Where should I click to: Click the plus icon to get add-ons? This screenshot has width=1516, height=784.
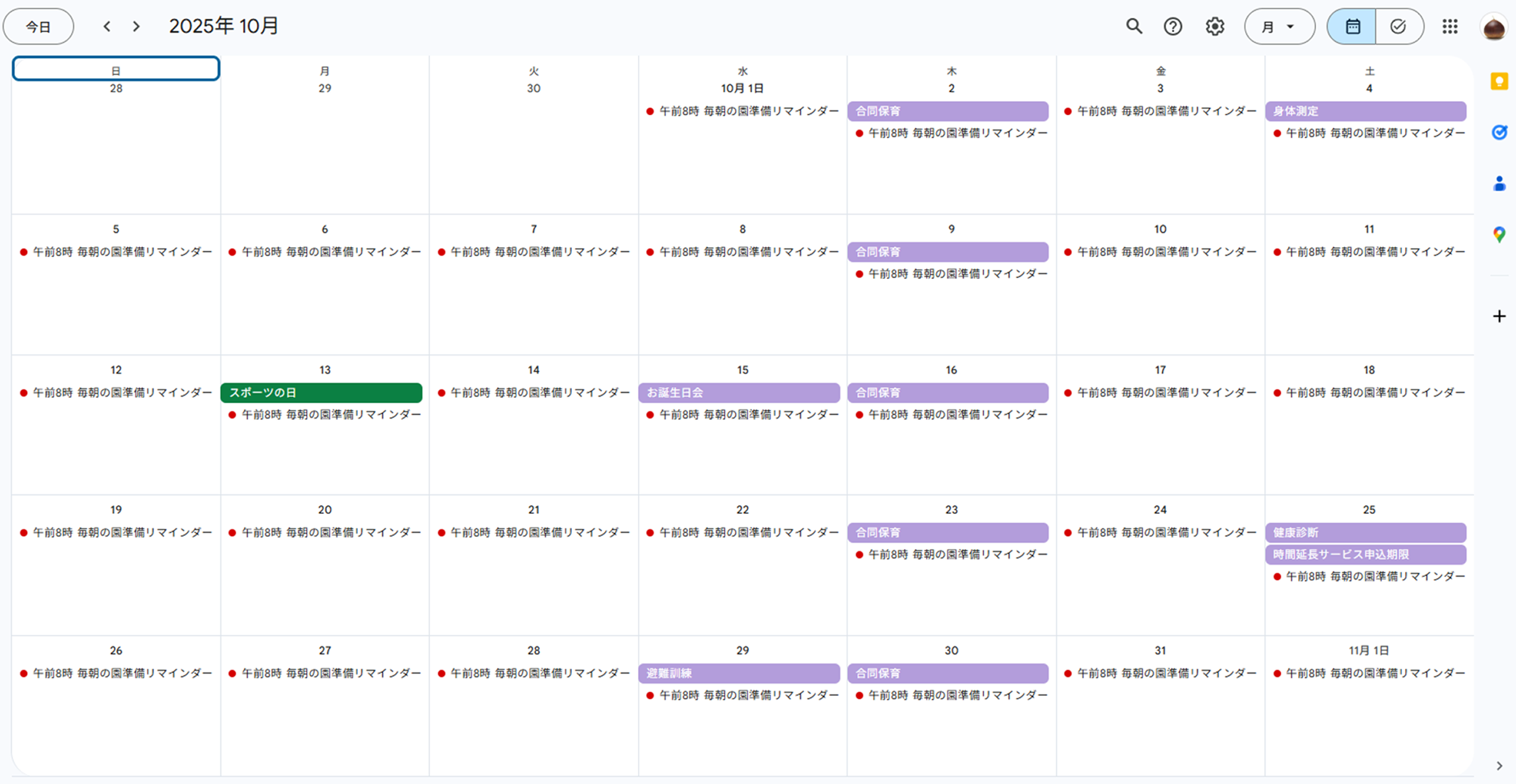(1499, 316)
